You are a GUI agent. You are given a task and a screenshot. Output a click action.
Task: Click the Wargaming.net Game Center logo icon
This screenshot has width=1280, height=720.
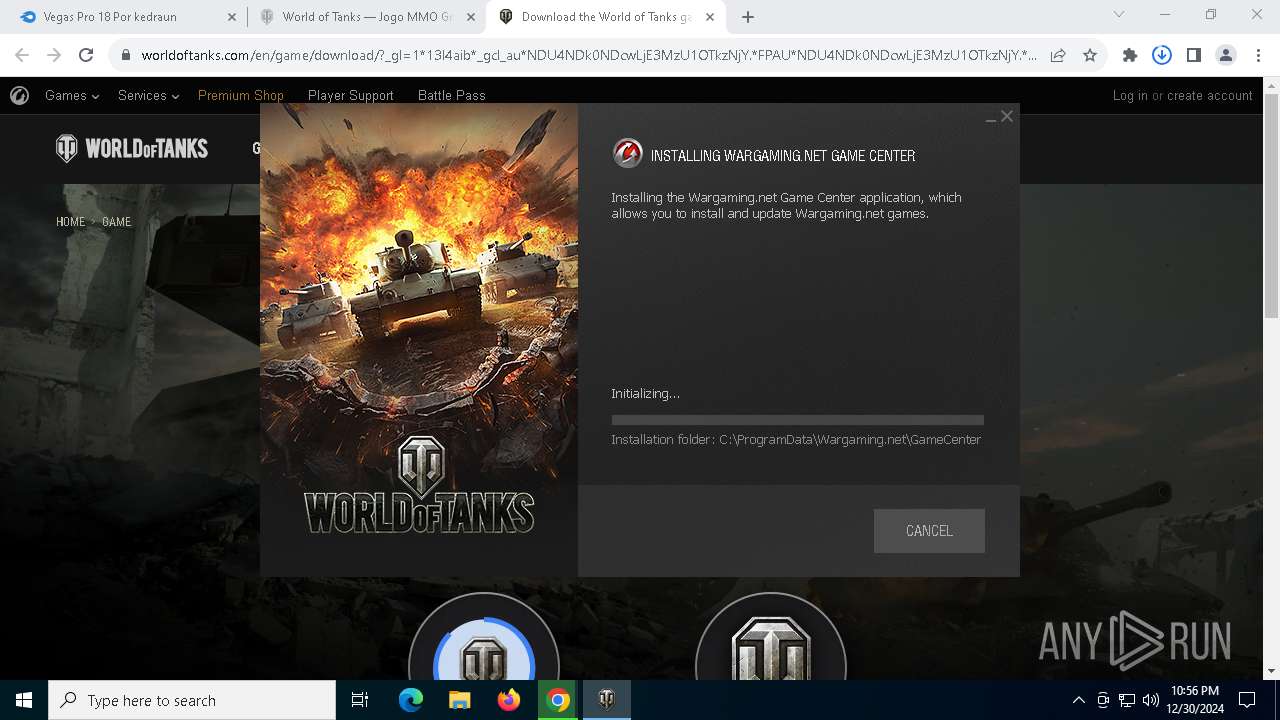(x=627, y=153)
